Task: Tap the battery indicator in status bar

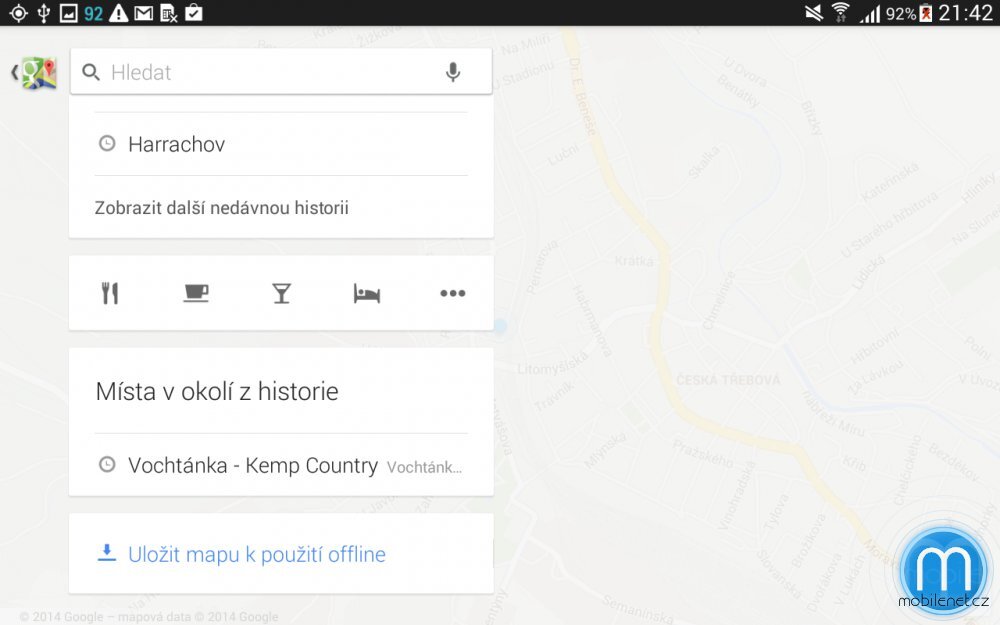Action: point(926,13)
